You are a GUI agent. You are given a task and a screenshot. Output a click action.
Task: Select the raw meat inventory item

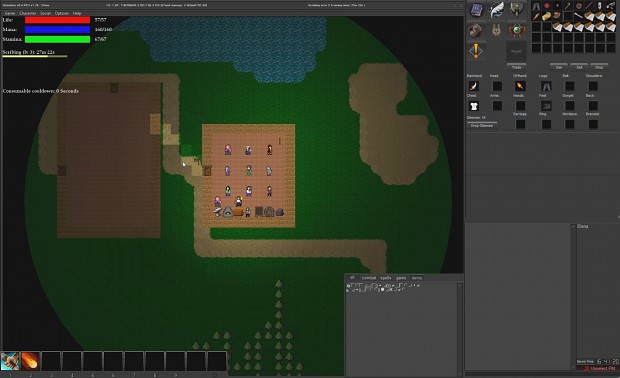[x=558, y=16]
